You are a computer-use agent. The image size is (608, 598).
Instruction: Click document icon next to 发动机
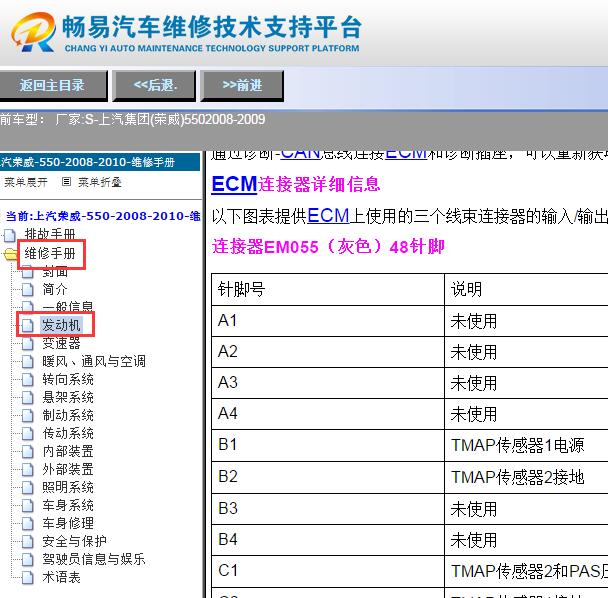tap(27, 325)
